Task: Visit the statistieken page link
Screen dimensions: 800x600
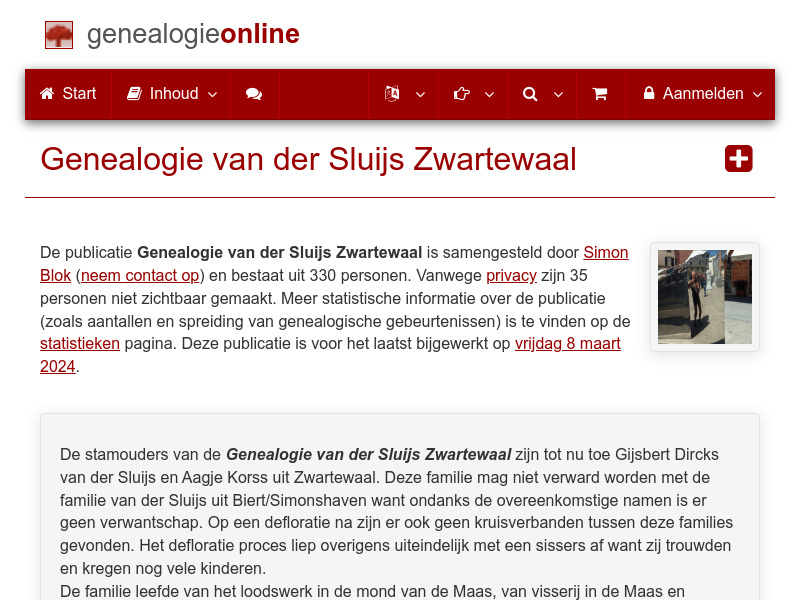Action: tap(80, 343)
